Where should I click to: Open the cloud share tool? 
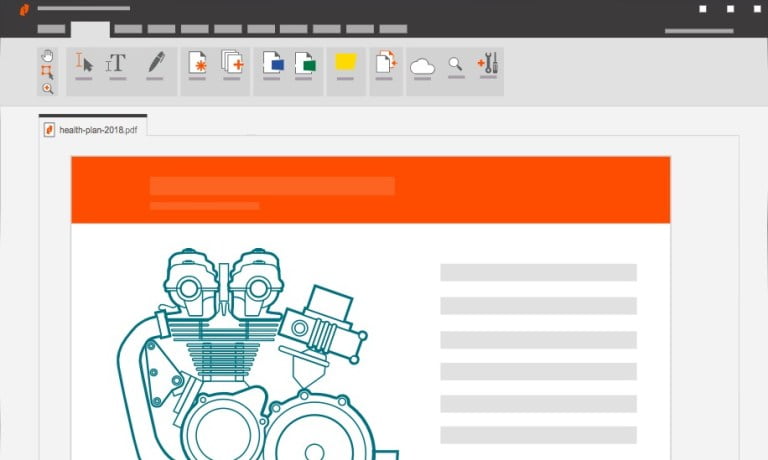point(423,66)
